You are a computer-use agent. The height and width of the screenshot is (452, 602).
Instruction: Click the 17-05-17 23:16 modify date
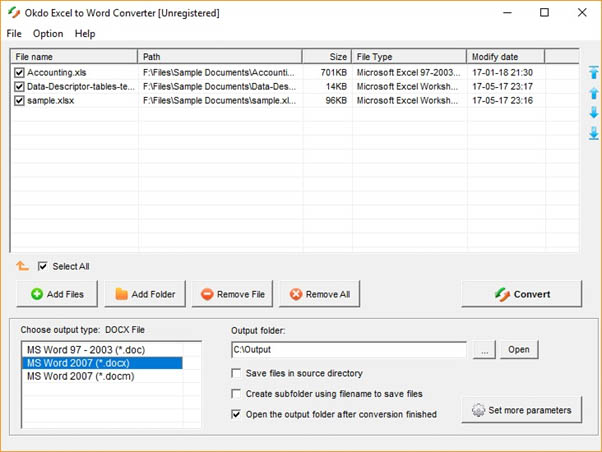(502, 101)
